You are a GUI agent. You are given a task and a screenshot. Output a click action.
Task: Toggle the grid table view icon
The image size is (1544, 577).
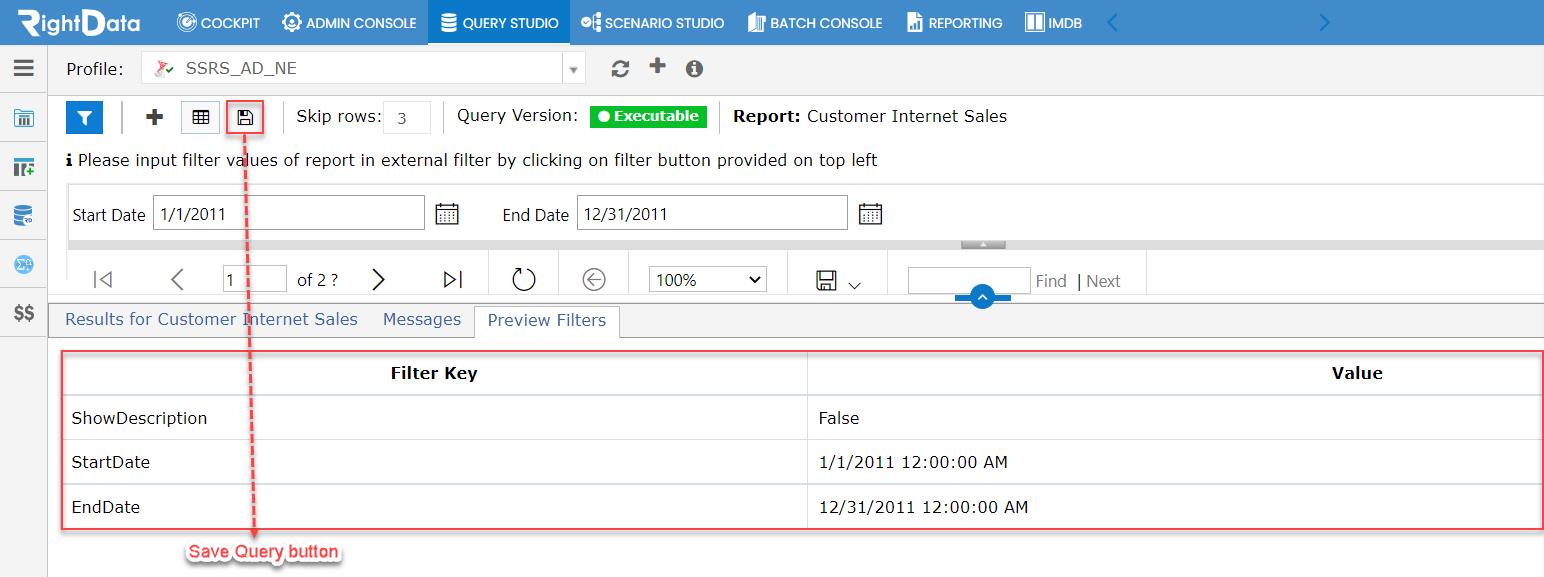(200, 118)
